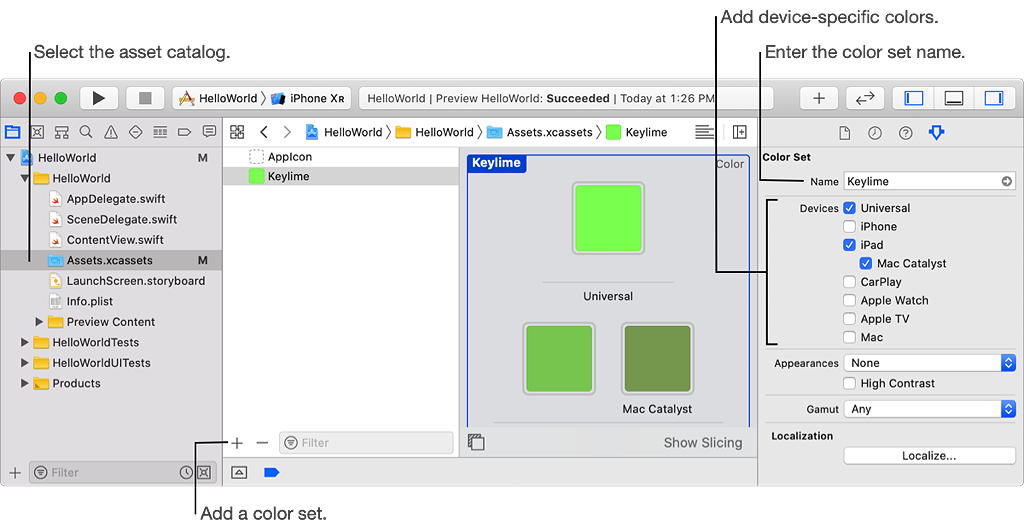
Task: Show the File inspector
Action: [x=844, y=133]
